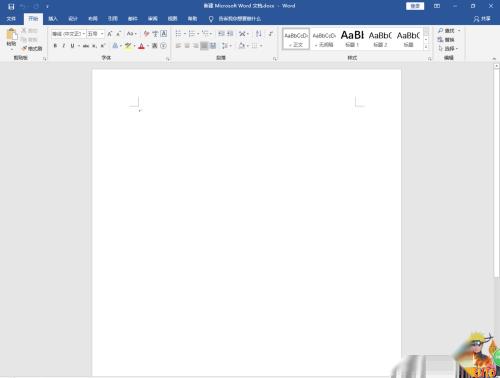Switch to the Design tab

[73, 19]
